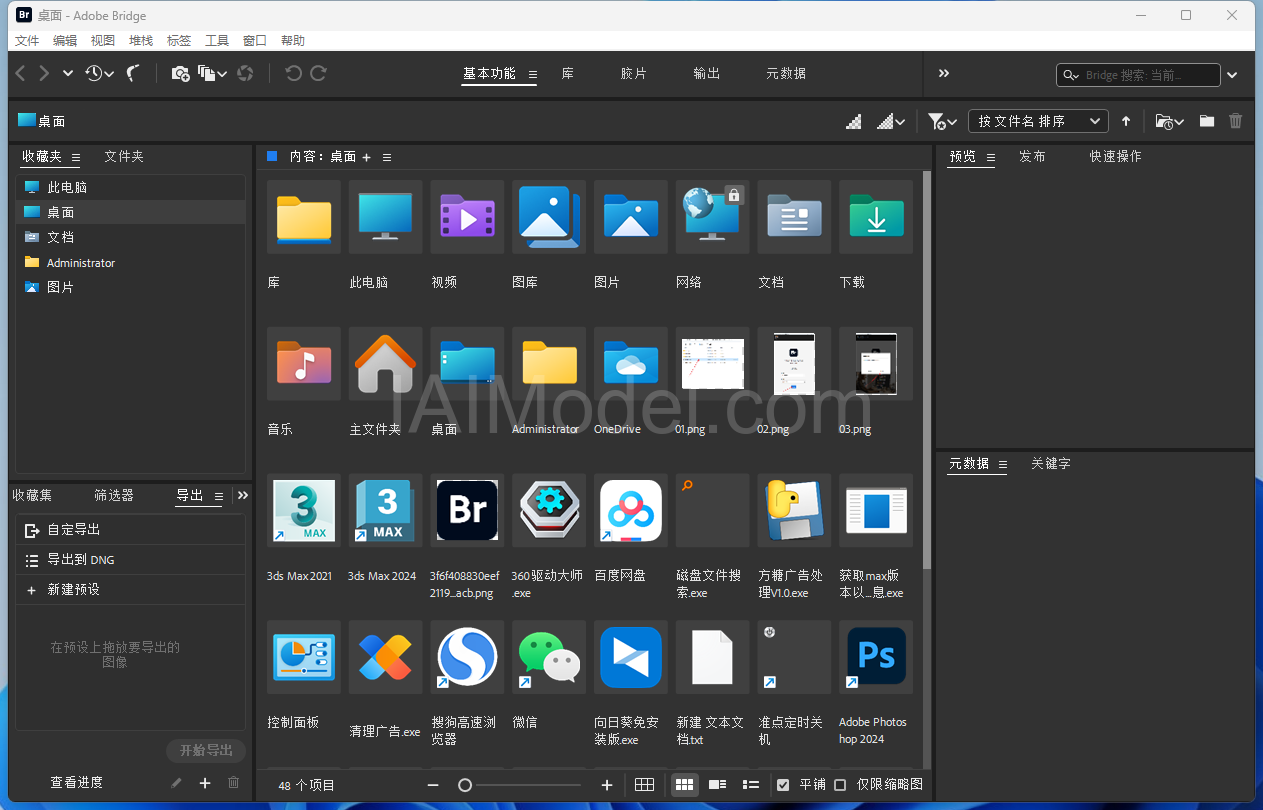1263x810 pixels.
Task: Select the thumbnail grid view mode
Action: [x=684, y=785]
